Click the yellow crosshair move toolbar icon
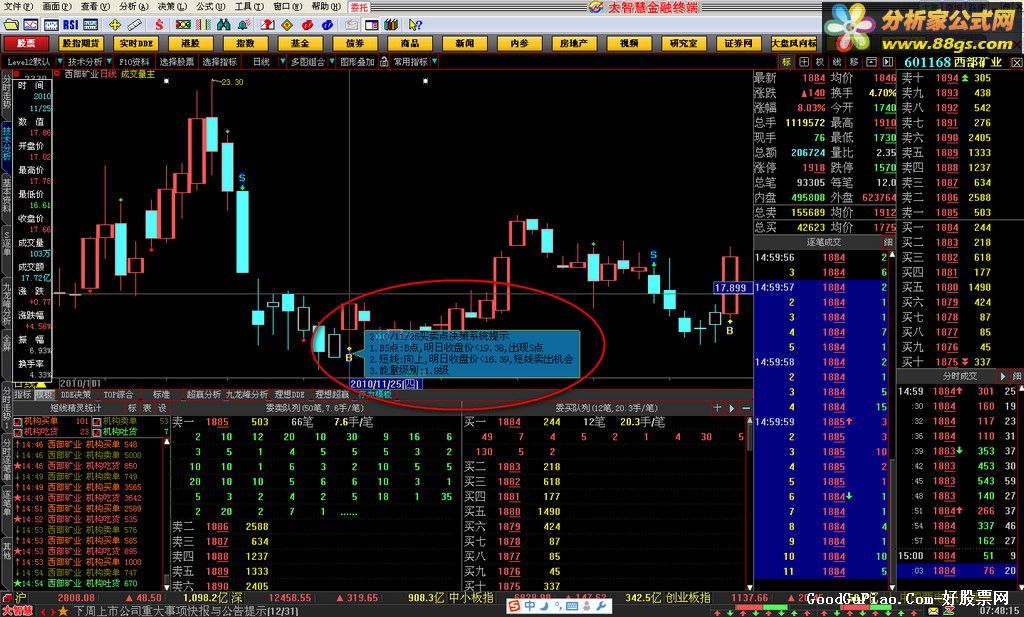1024x617 pixels. tap(115, 25)
